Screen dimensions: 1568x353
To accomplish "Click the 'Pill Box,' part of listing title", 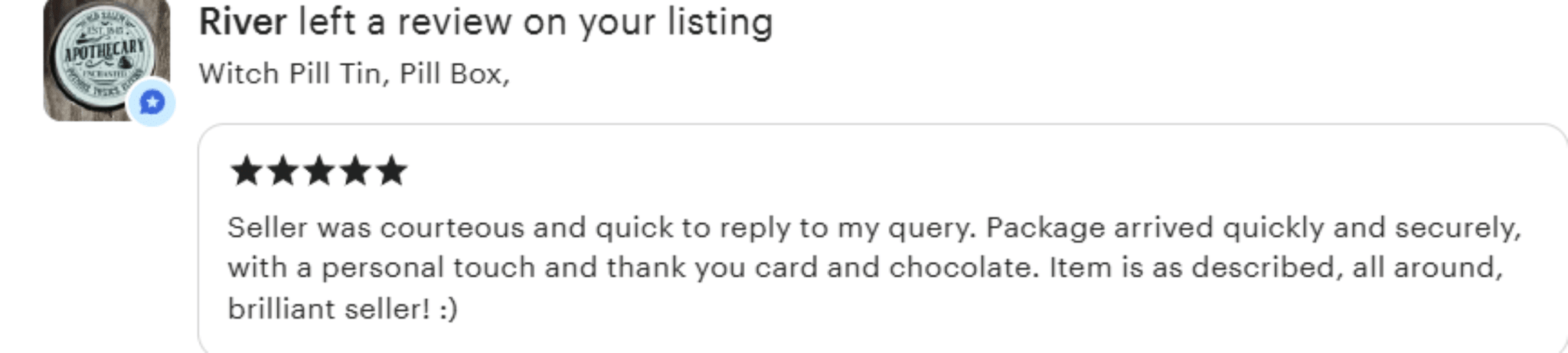I will click(x=454, y=74).
